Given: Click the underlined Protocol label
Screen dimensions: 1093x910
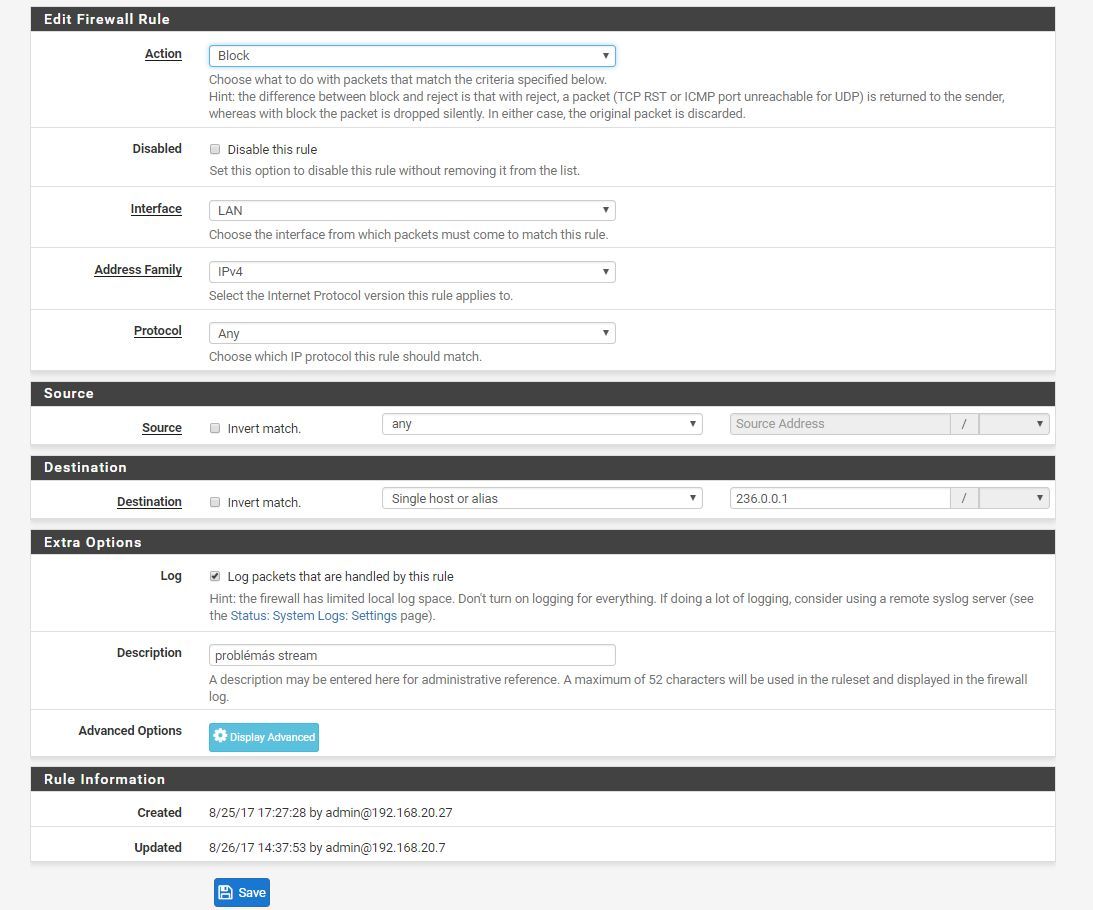Looking at the screenshot, I should [x=158, y=331].
